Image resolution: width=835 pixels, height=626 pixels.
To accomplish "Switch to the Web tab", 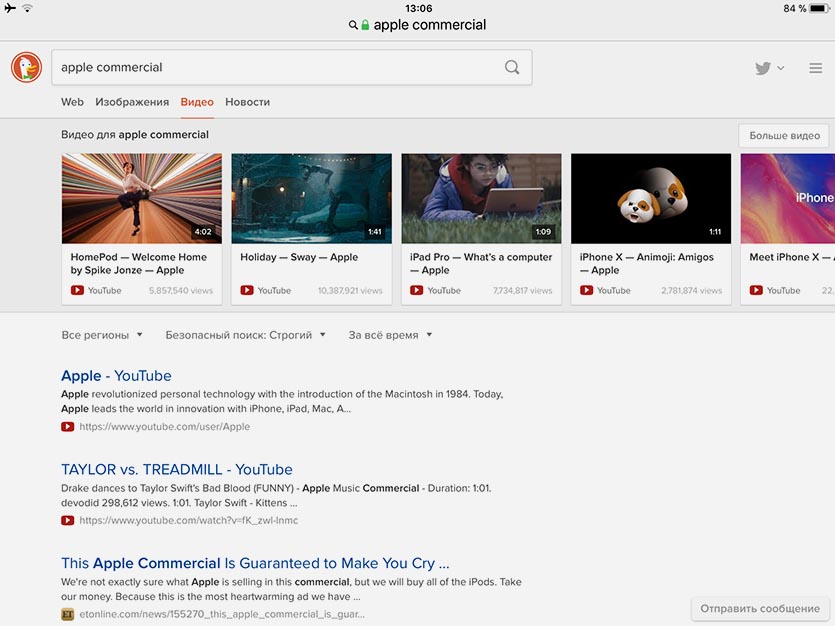I will 72,102.
